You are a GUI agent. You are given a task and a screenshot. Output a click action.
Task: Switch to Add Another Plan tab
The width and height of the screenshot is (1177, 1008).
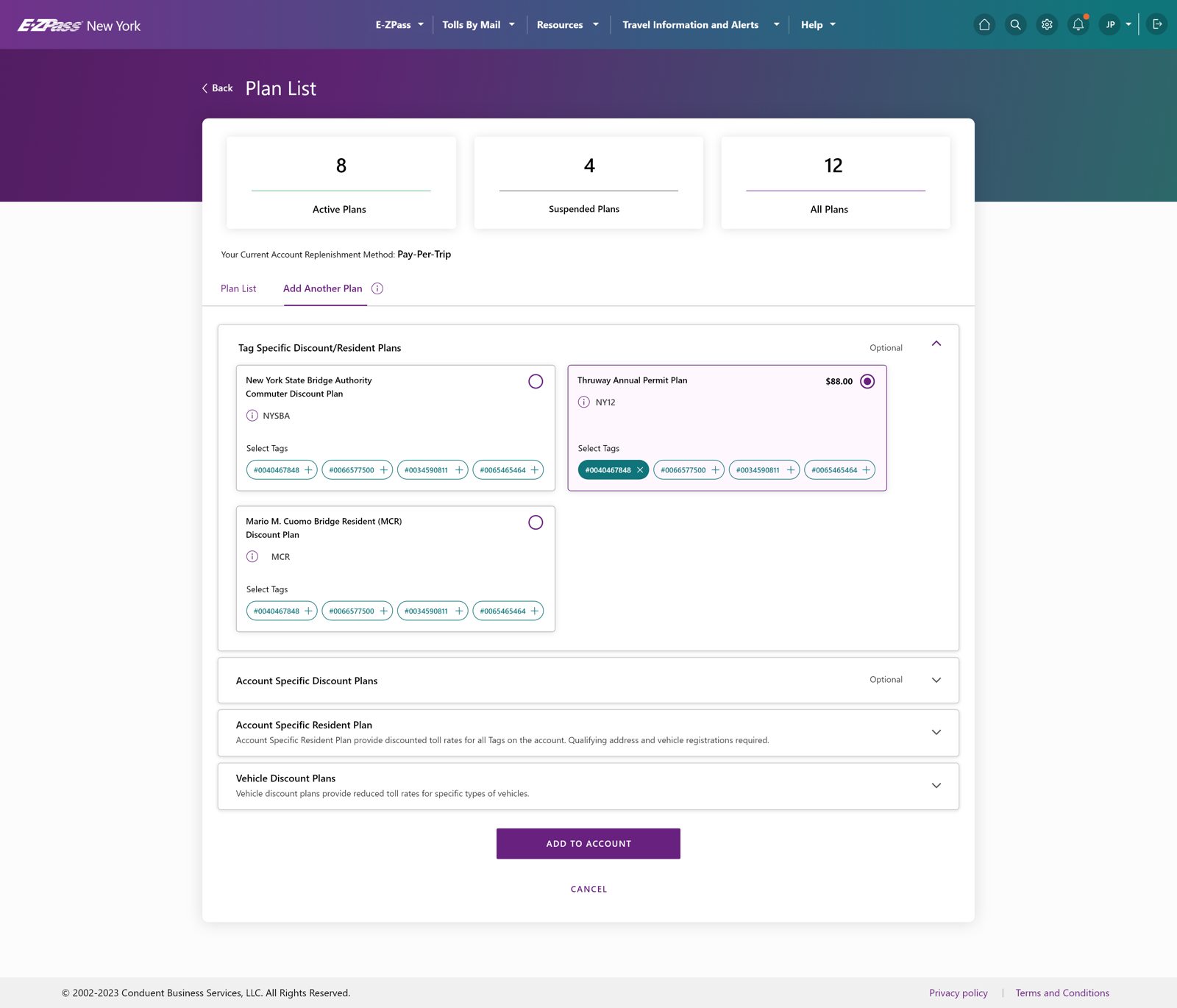coord(323,288)
